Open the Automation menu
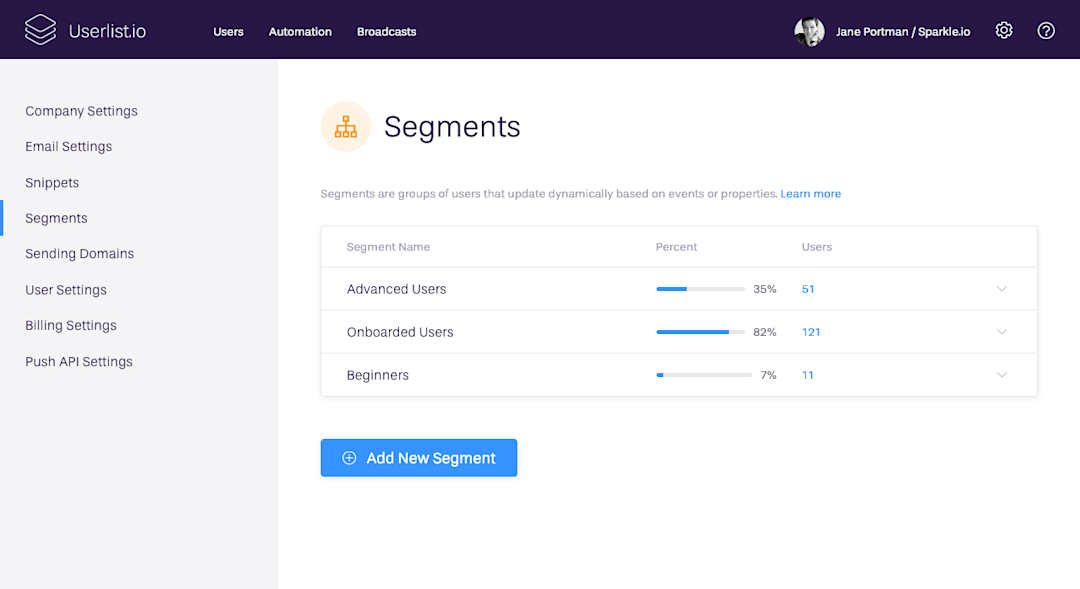The width and height of the screenshot is (1080, 589). tap(300, 32)
